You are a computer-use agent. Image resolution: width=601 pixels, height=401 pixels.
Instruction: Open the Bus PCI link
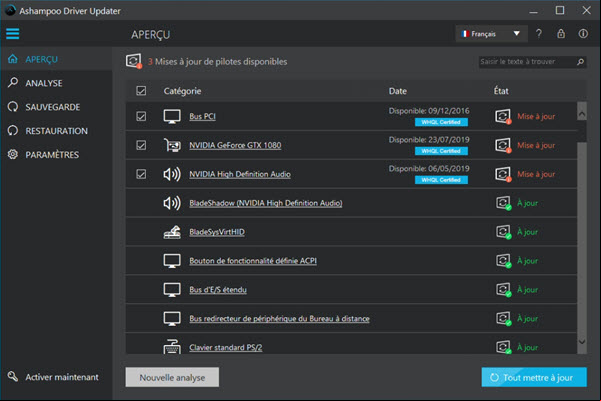pos(202,116)
